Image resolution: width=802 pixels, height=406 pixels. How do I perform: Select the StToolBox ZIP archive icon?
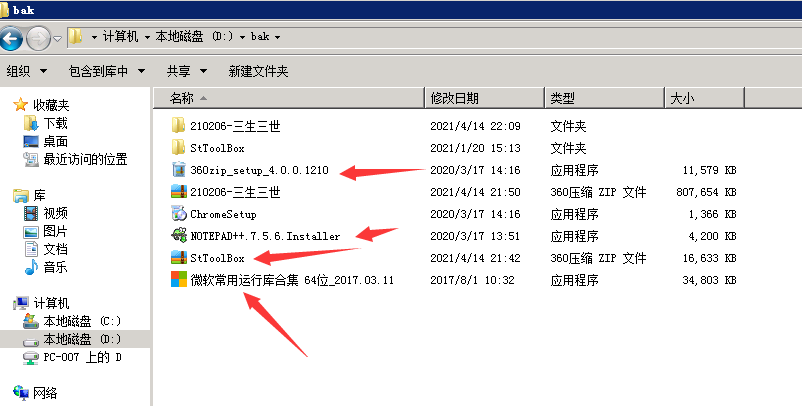coord(179,258)
